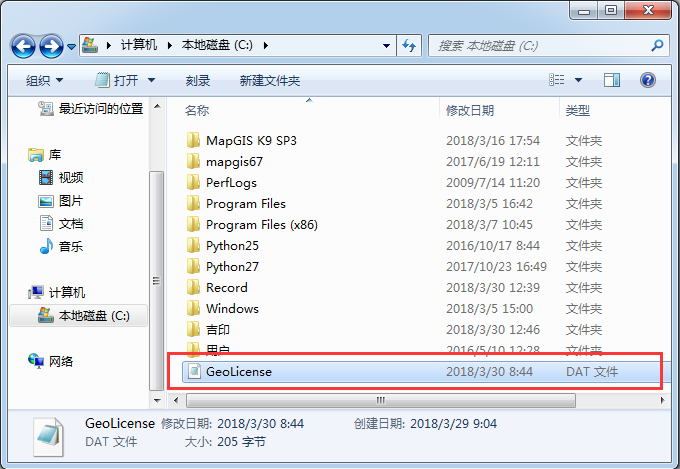Click the 新建文件夹 button

[270, 80]
